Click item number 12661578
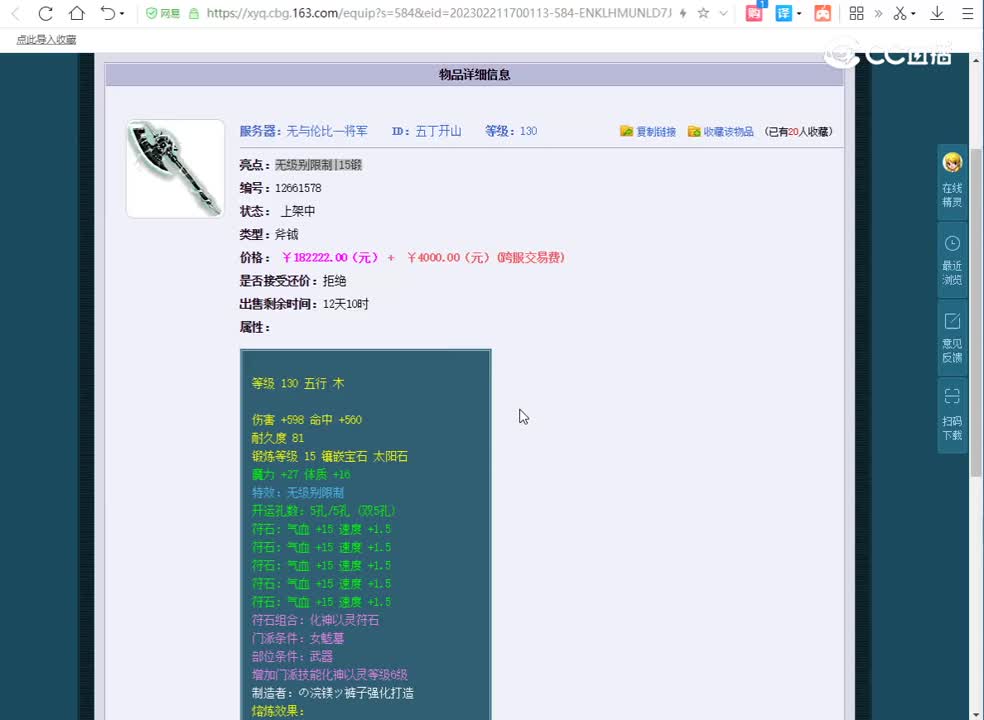This screenshot has width=984, height=720. (298, 188)
